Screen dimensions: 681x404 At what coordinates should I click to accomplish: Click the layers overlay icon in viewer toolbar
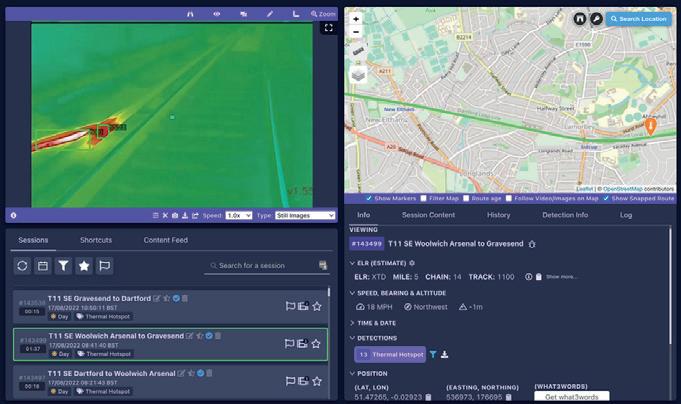coord(243,14)
